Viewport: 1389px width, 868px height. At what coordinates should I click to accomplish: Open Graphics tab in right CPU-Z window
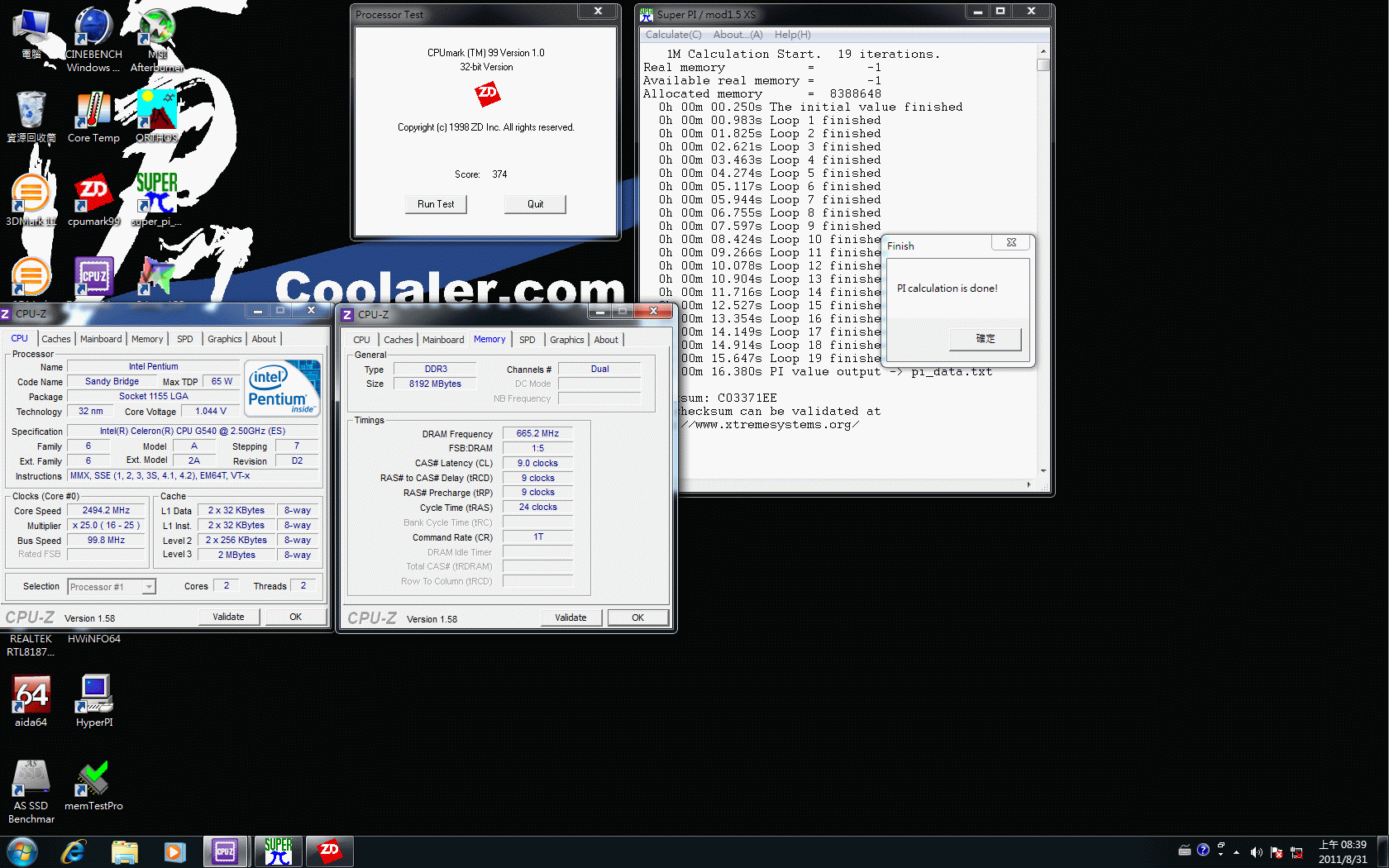click(x=567, y=340)
